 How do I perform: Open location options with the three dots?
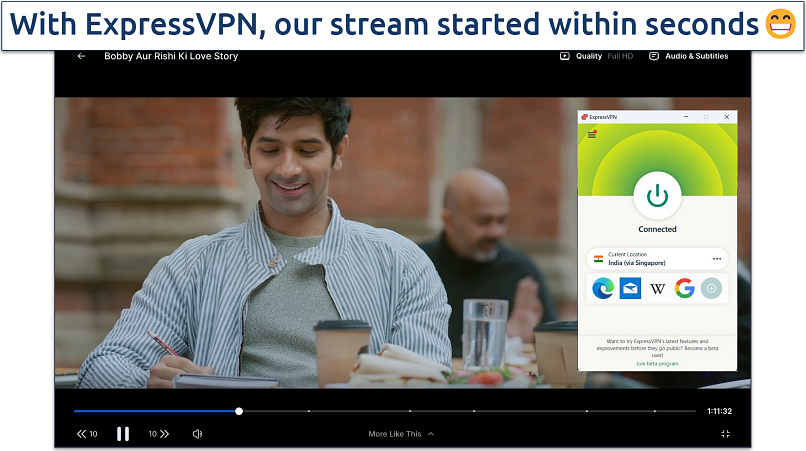coord(717,259)
